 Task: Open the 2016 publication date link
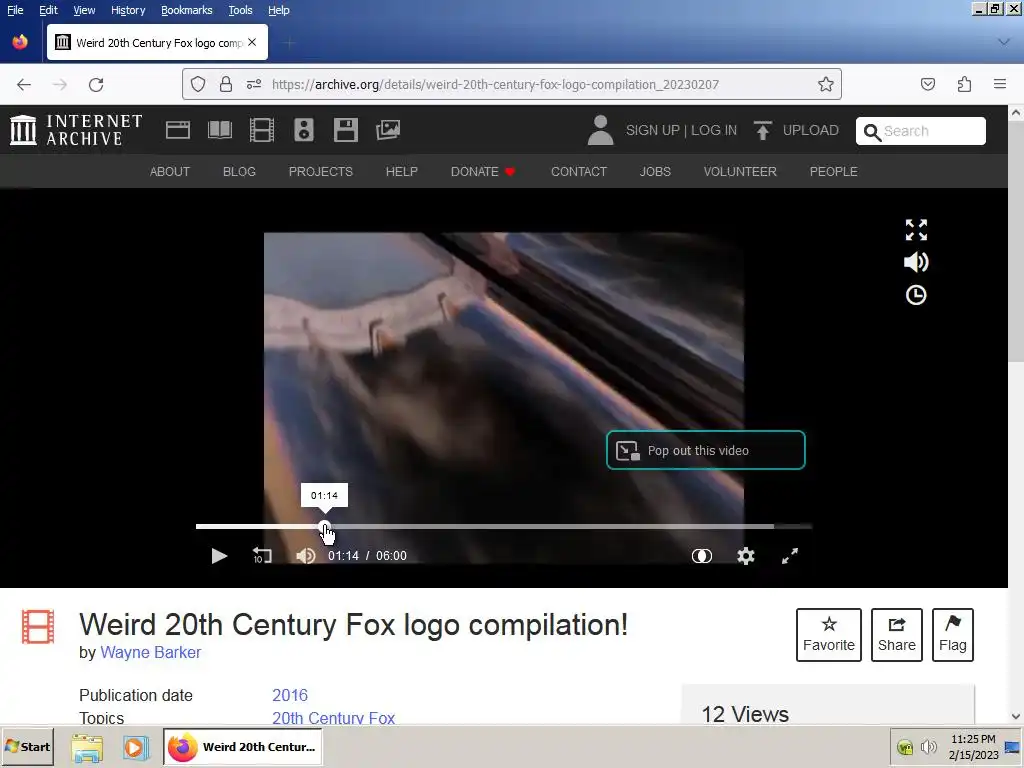pyautogui.click(x=290, y=695)
